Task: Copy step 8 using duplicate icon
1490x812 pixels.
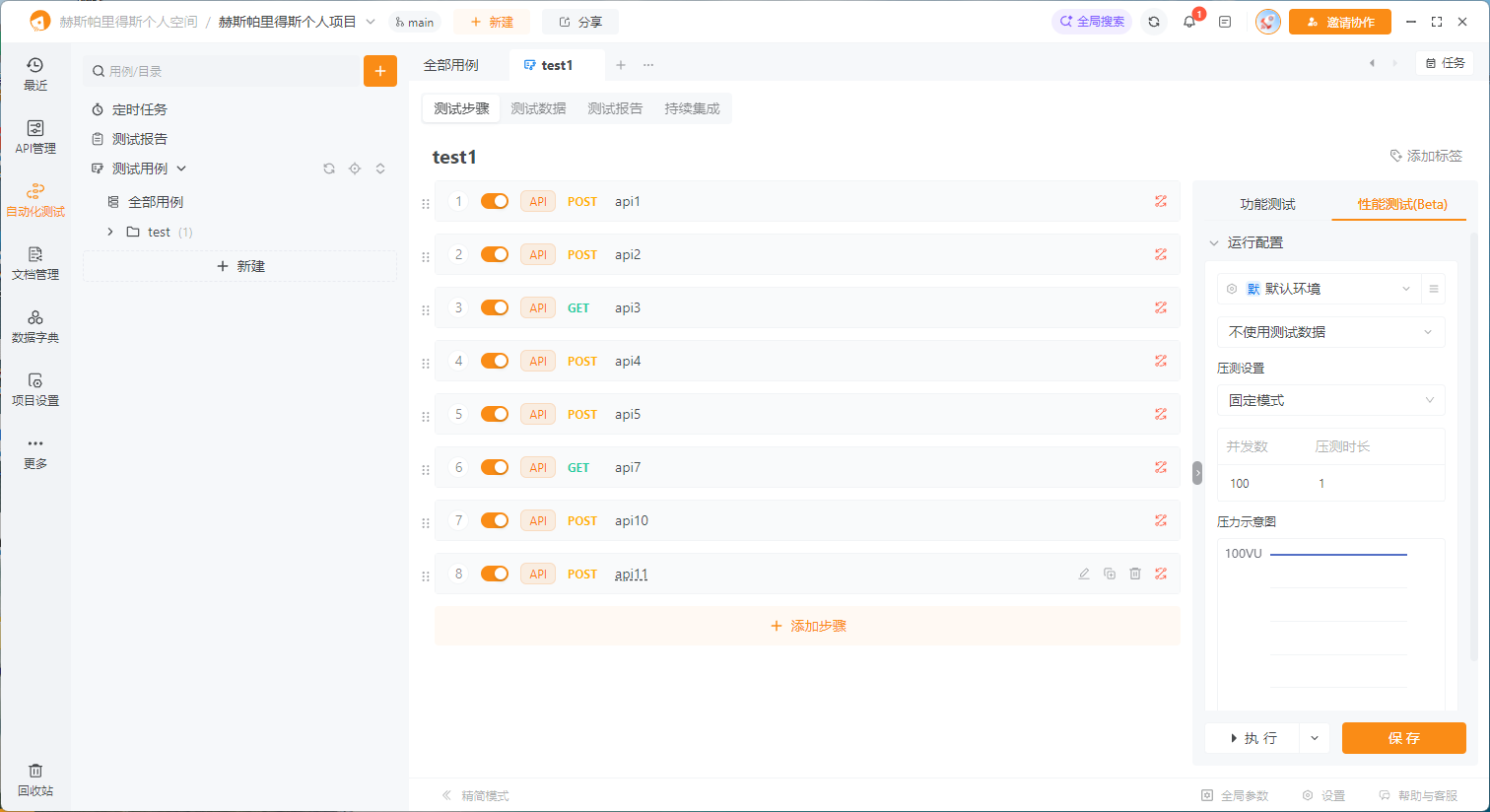Action: (x=1110, y=574)
